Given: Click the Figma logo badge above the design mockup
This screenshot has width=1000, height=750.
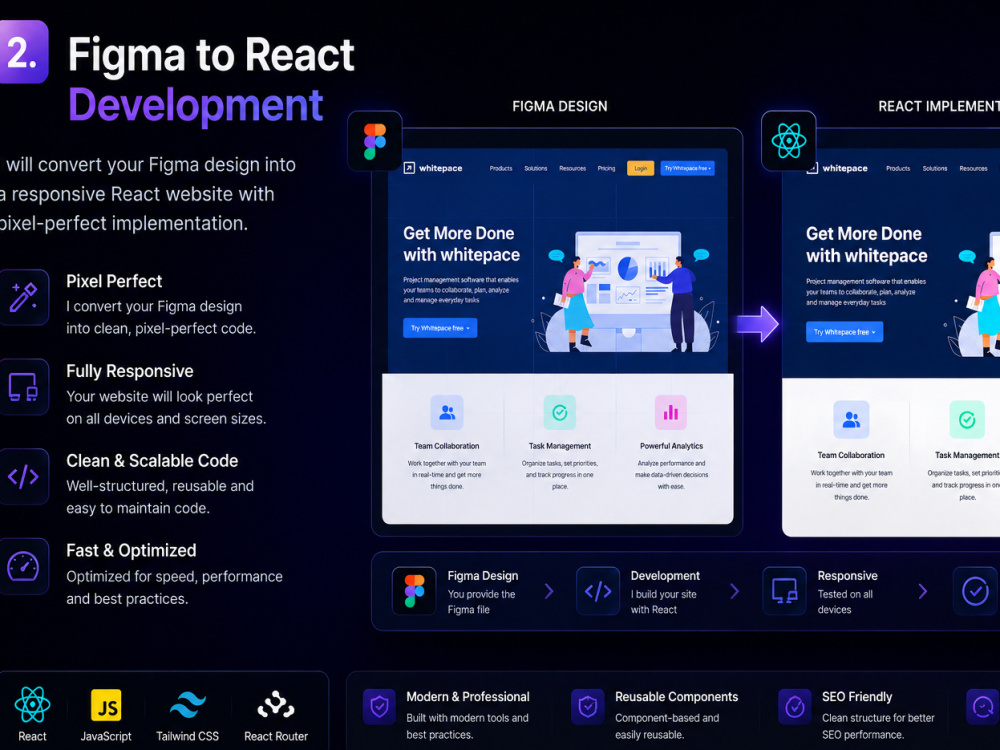Looking at the screenshot, I should click(x=375, y=141).
